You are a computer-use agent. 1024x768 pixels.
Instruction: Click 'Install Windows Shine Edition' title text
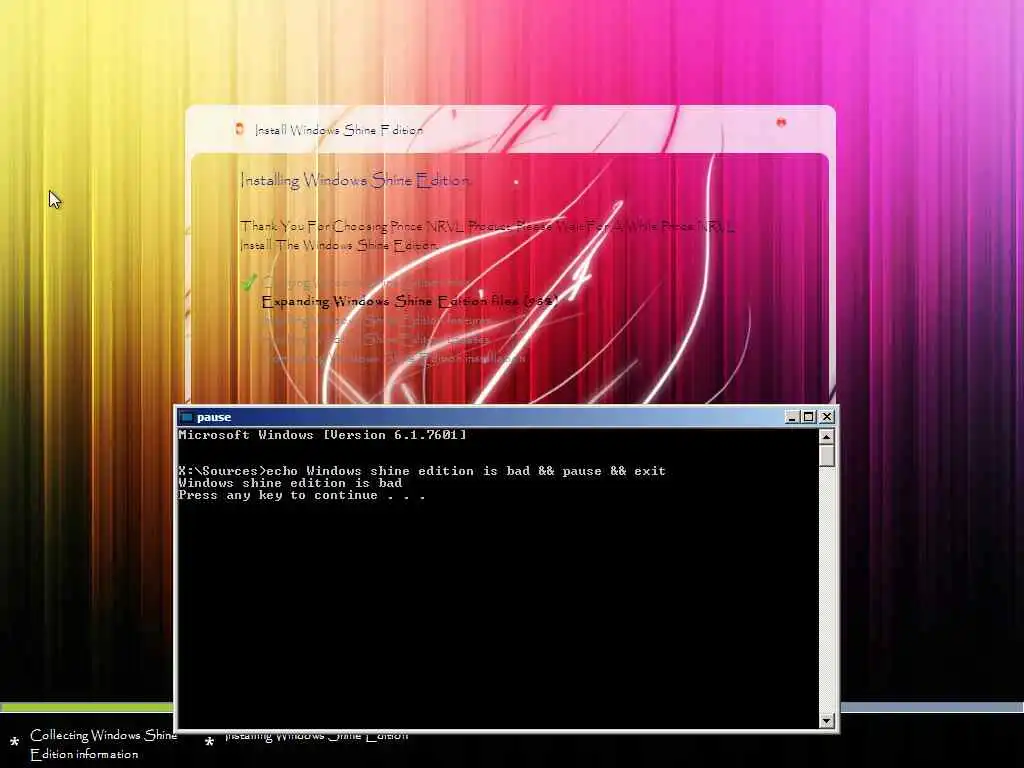(x=339, y=130)
